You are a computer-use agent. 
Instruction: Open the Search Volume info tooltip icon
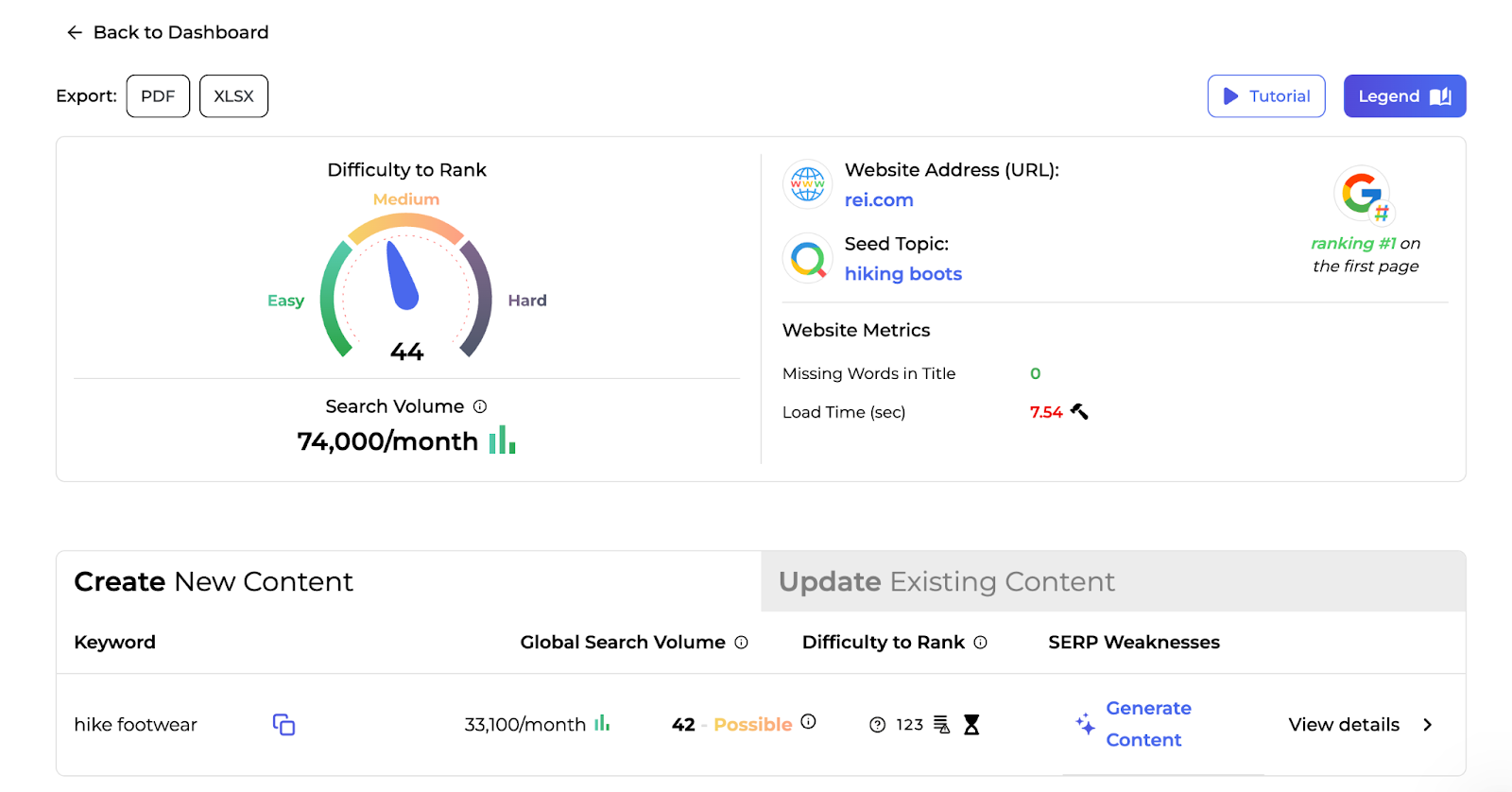tap(480, 406)
